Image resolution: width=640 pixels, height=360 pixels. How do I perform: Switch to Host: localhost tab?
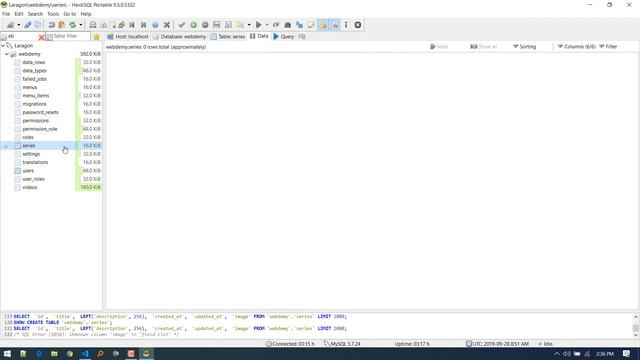[x=128, y=37]
